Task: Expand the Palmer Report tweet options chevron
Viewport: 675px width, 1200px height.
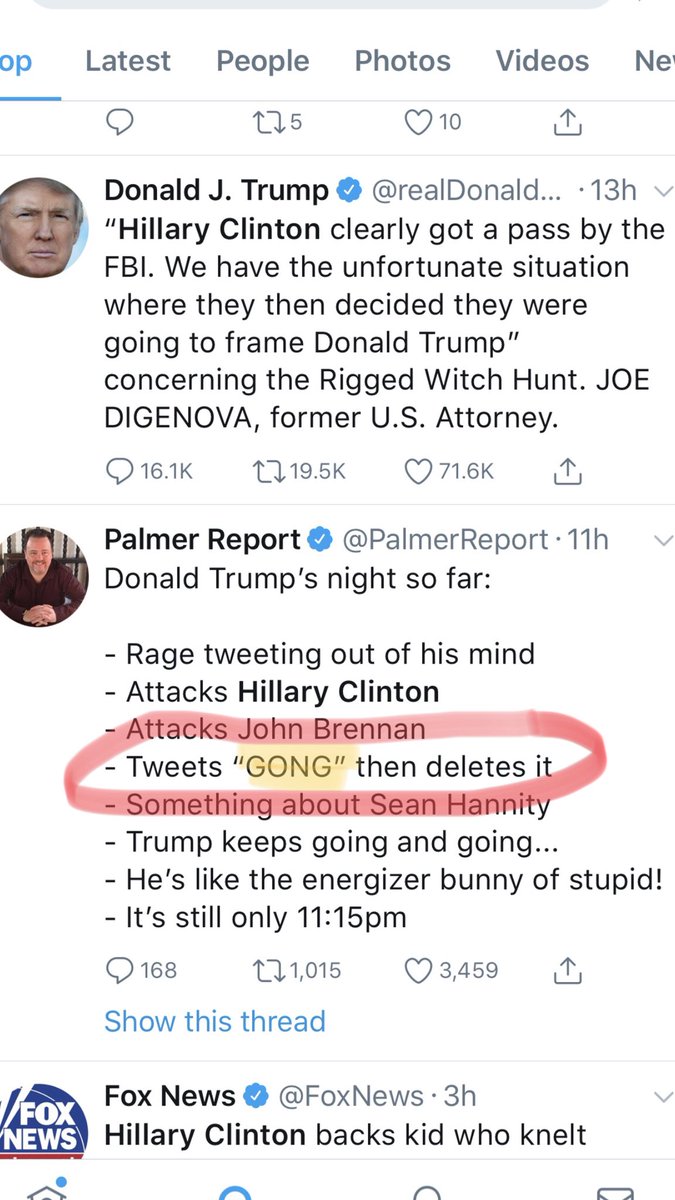Action: point(661,541)
